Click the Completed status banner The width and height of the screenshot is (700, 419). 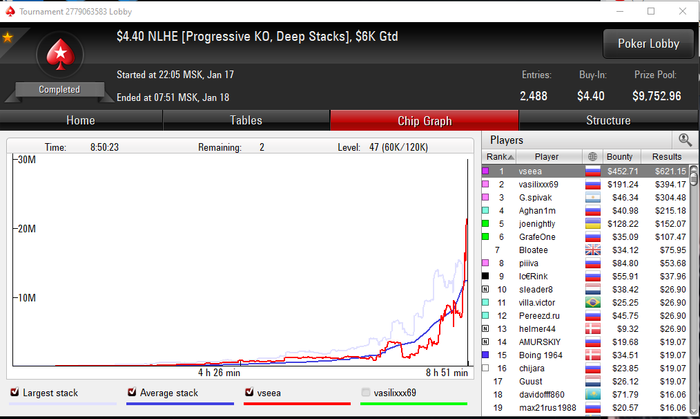coord(59,90)
